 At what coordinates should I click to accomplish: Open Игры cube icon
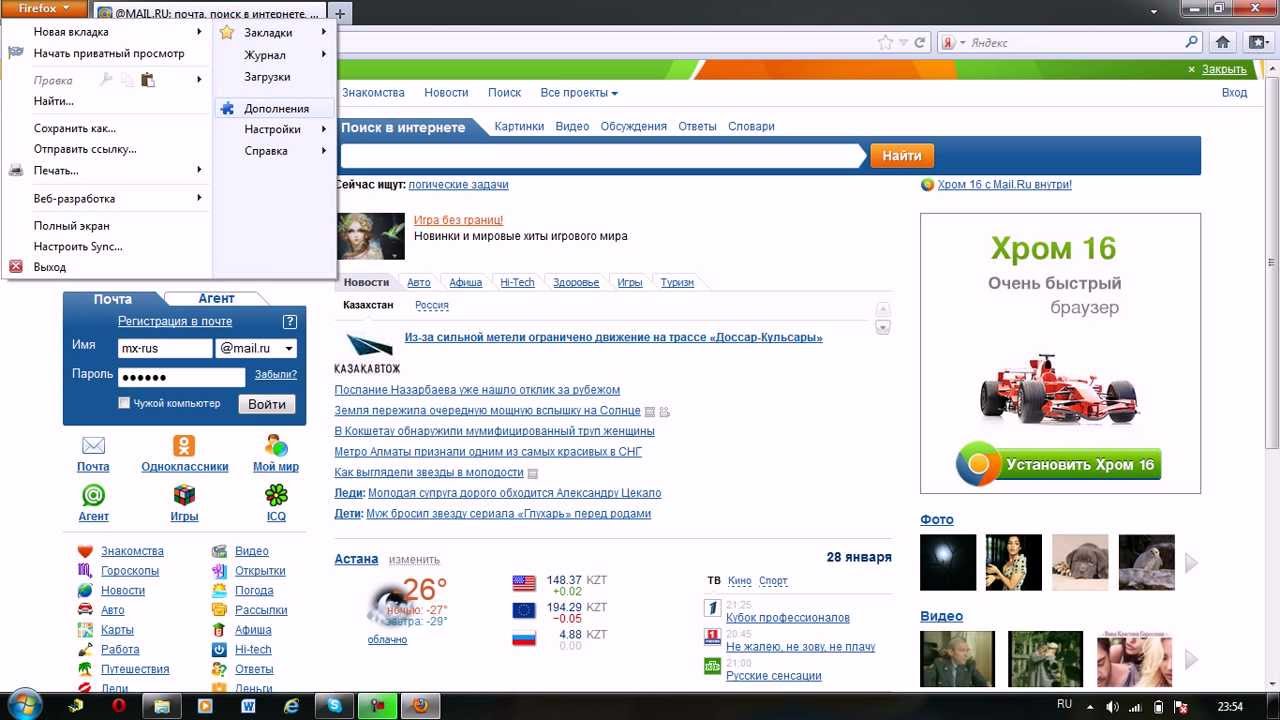pyautogui.click(x=184, y=495)
